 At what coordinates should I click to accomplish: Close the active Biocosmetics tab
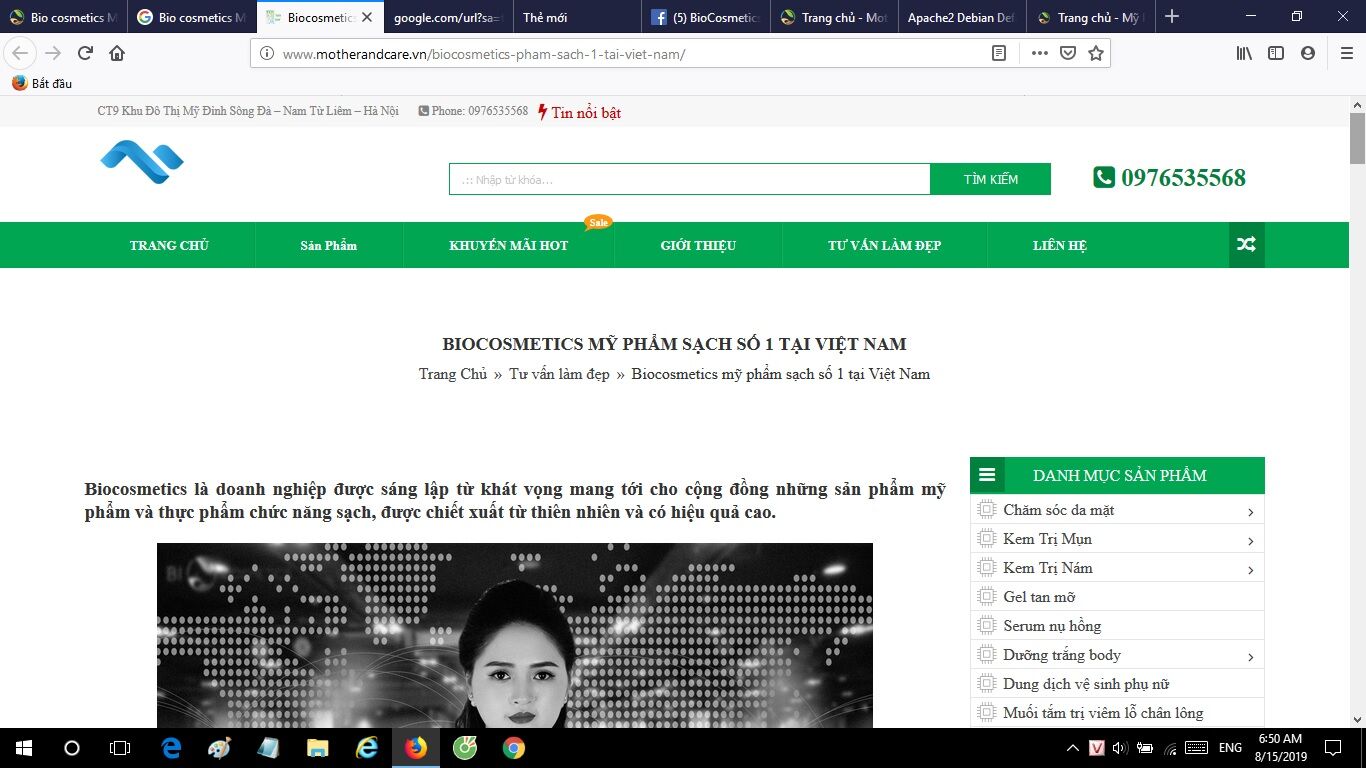(x=367, y=17)
